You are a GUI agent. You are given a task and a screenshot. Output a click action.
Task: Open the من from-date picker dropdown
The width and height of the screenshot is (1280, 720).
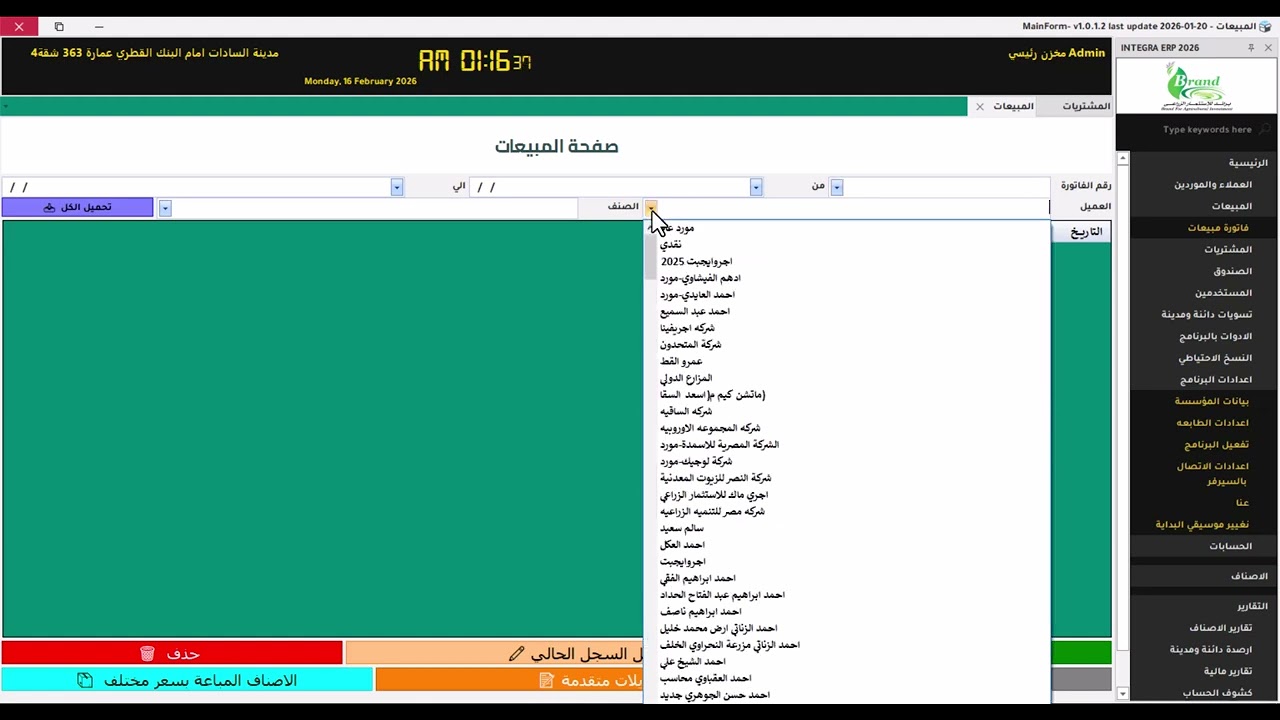click(x=756, y=187)
